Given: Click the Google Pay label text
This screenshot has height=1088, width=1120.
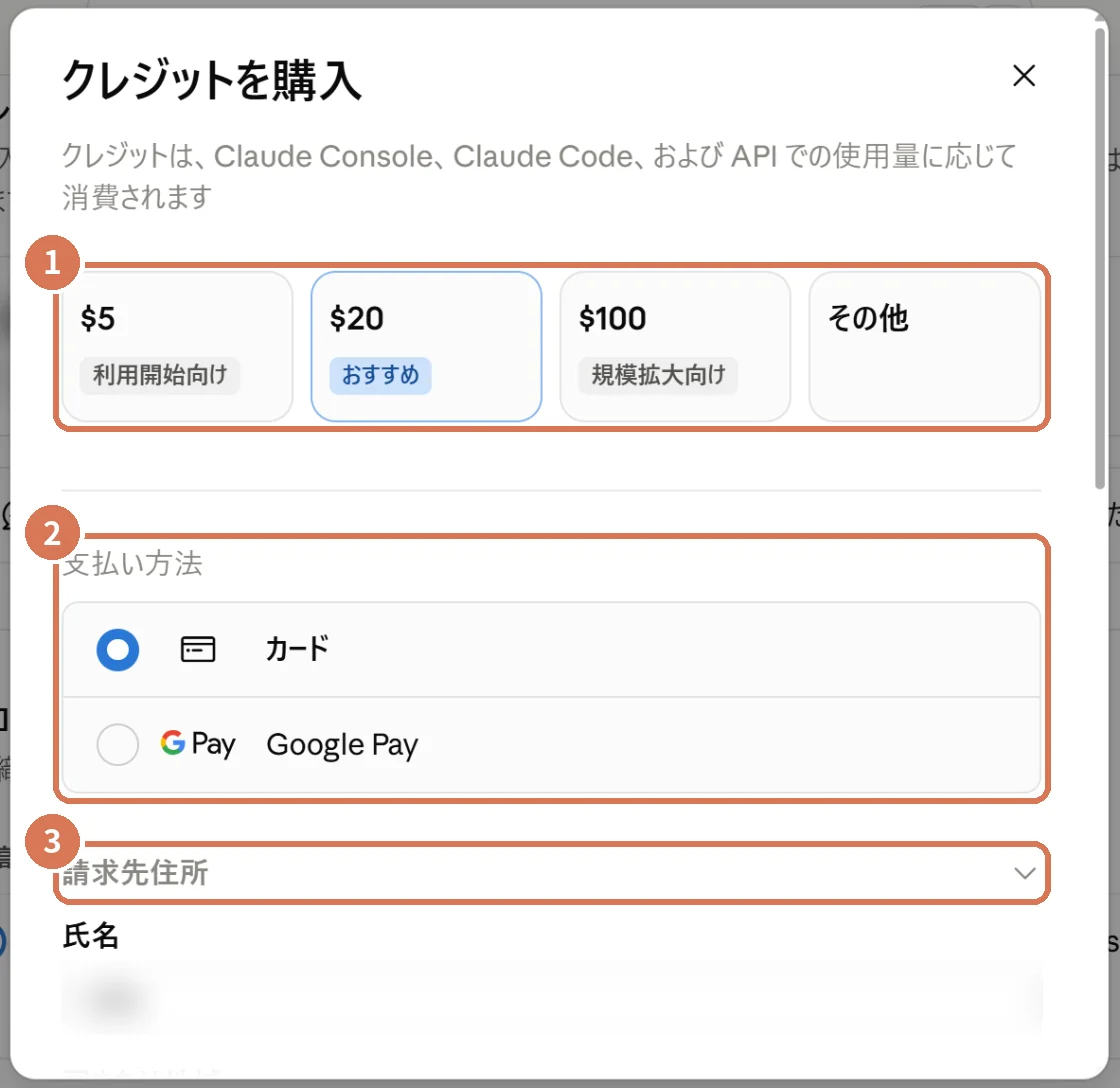Looking at the screenshot, I should coord(342,745).
